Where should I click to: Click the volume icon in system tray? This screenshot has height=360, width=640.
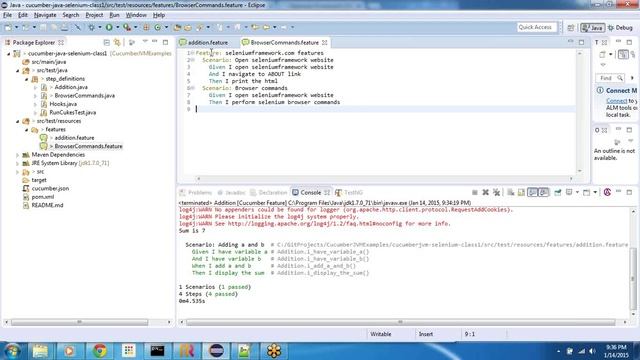click(x=592, y=351)
